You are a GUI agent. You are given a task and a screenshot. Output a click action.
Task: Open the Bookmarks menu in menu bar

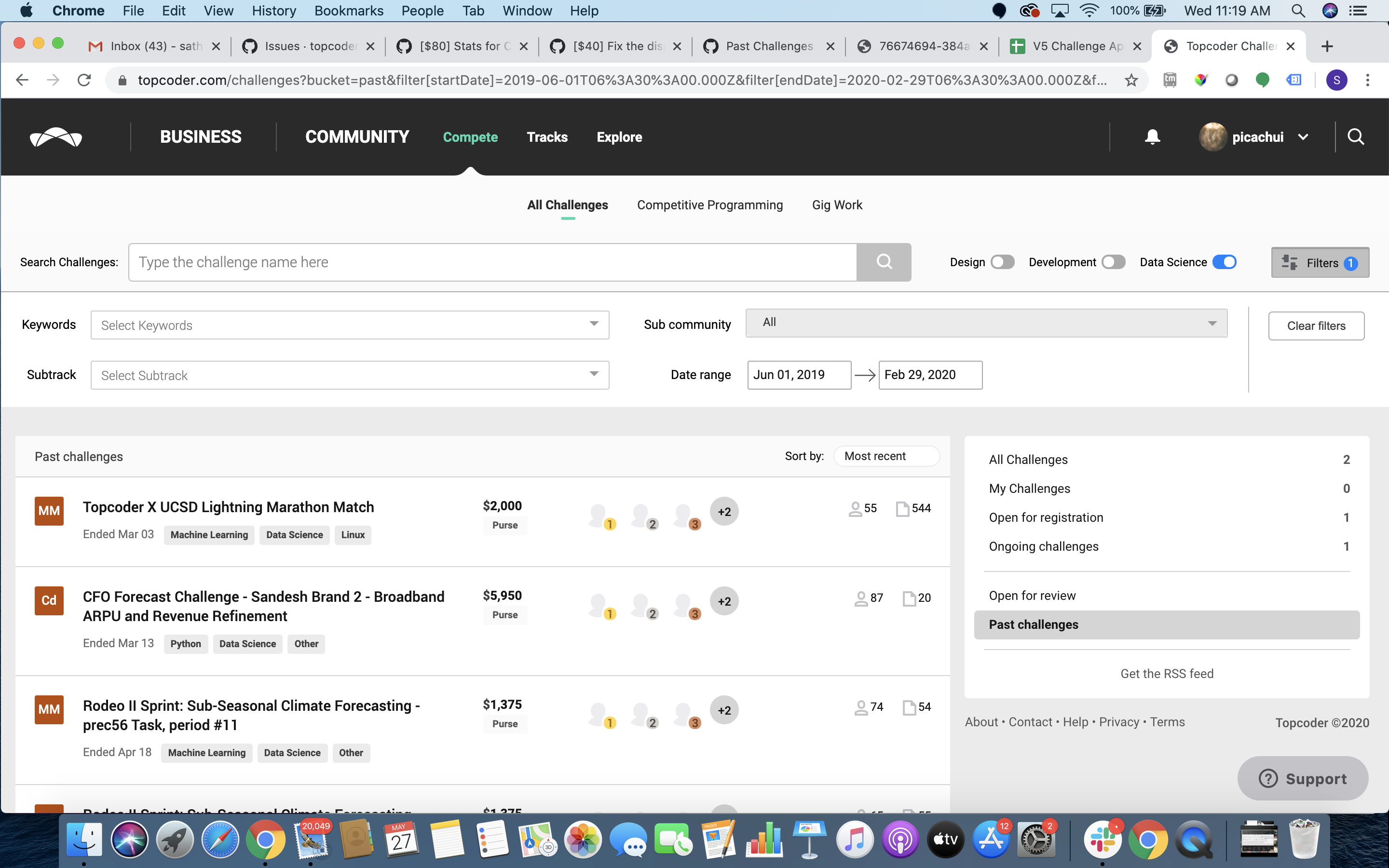(348, 10)
